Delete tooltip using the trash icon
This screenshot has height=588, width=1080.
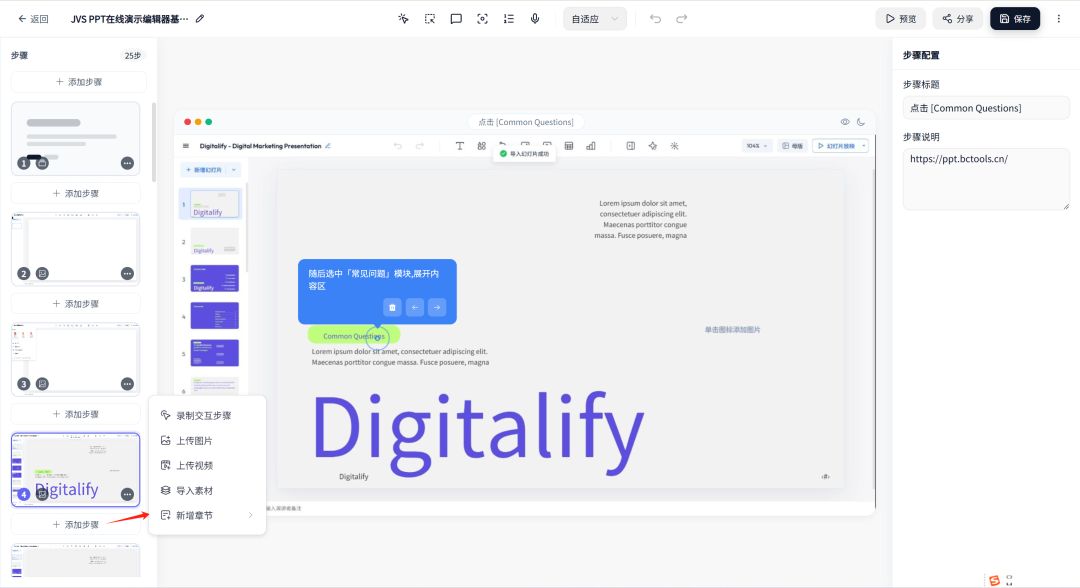392,307
